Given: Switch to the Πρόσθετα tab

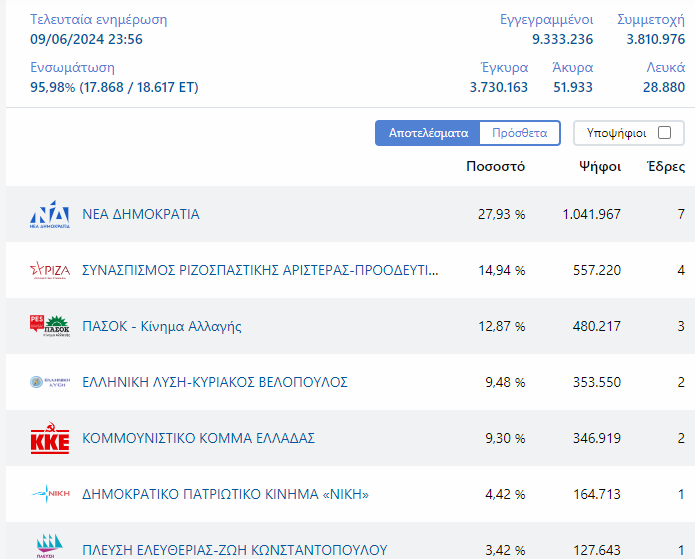Looking at the screenshot, I should 519,133.
